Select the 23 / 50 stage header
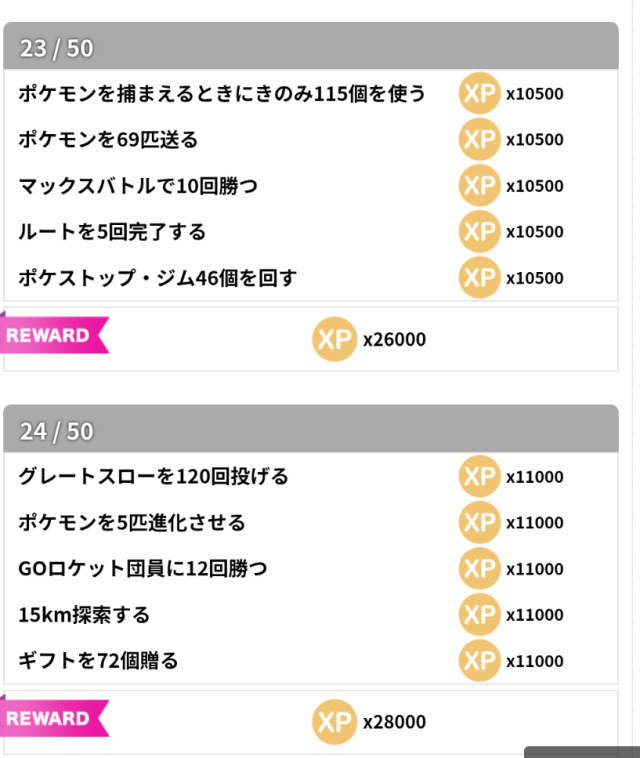The image size is (640, 758). (310, 48)
